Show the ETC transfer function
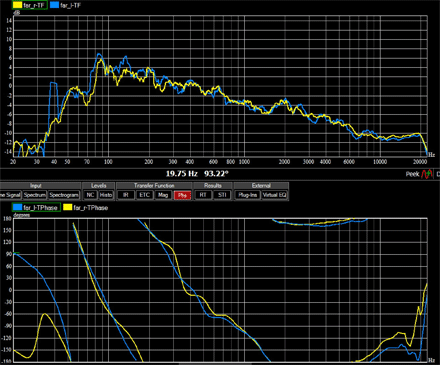 click(144, 195)
